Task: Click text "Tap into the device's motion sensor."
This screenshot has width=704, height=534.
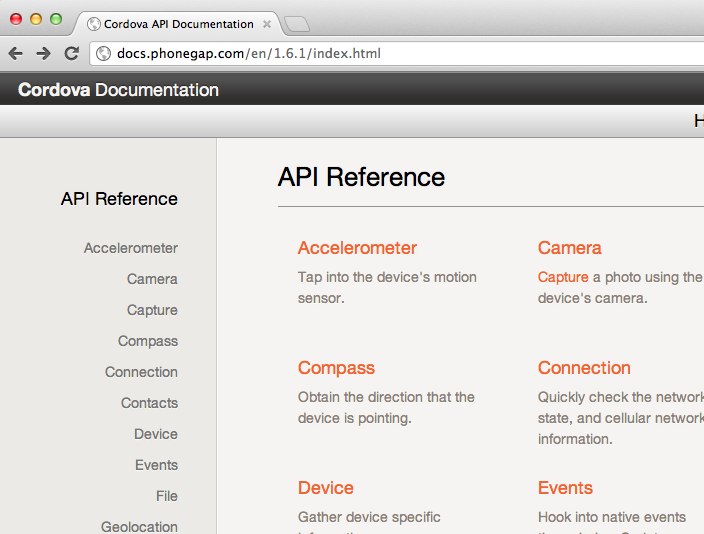Action: coord(387,287)
